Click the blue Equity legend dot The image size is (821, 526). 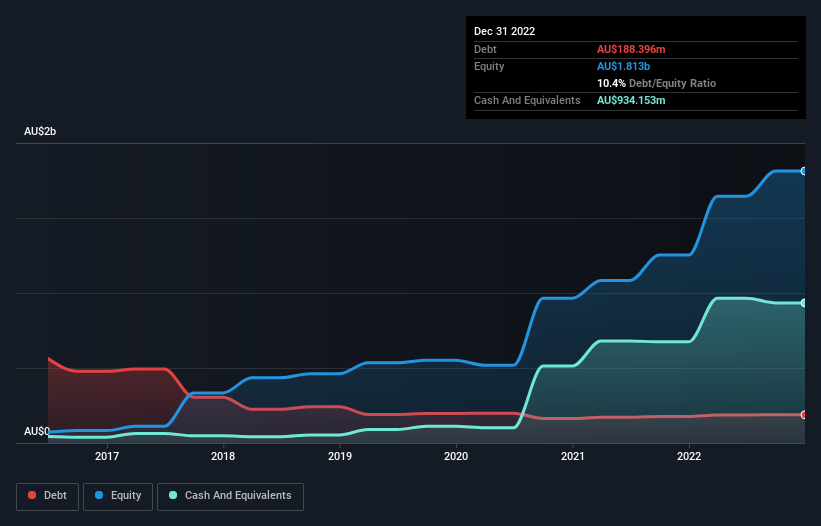coord(99,495)
